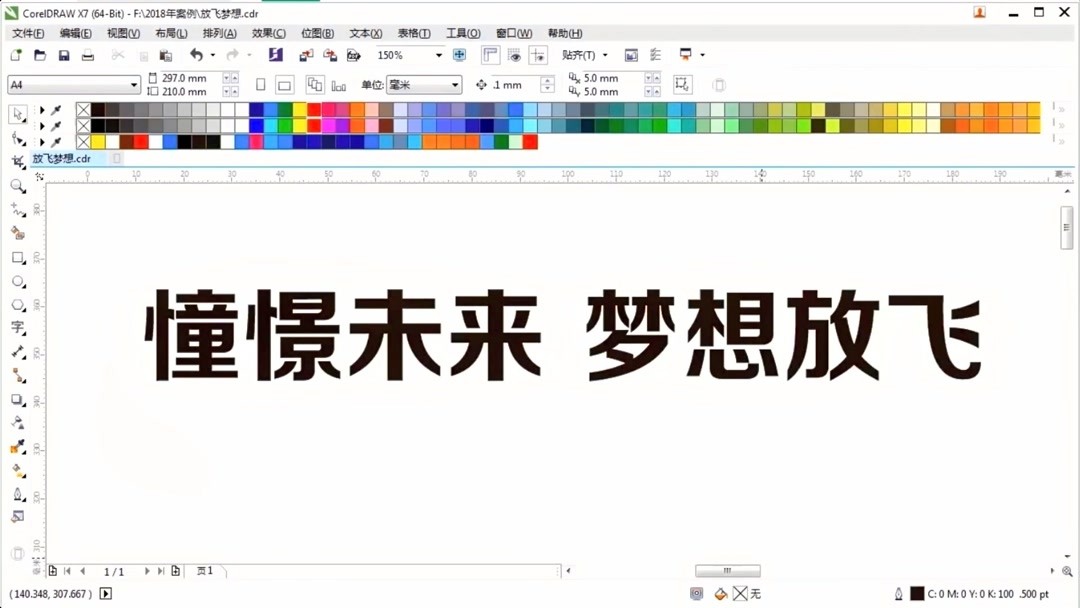Toggle landscape page orientation

(285, 84)
